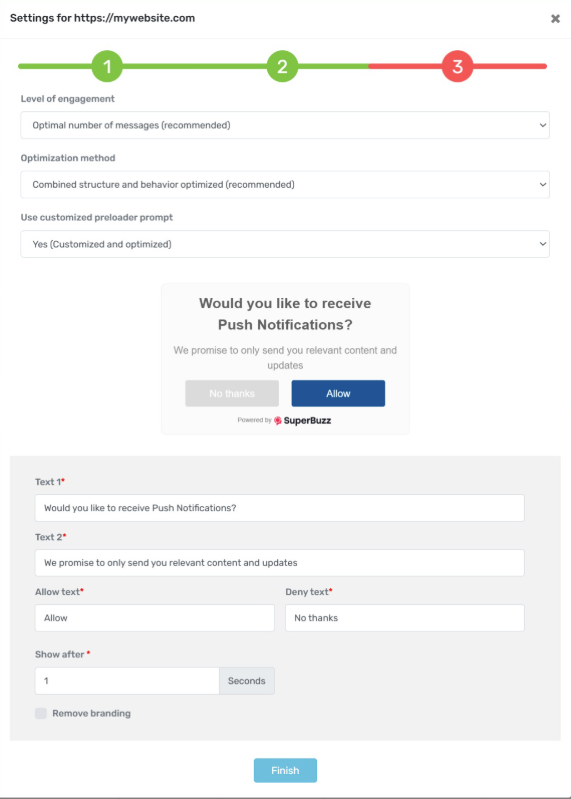Focus the Text 2 input field
This screenshot has height=799, width=571.
pos(280,563)
